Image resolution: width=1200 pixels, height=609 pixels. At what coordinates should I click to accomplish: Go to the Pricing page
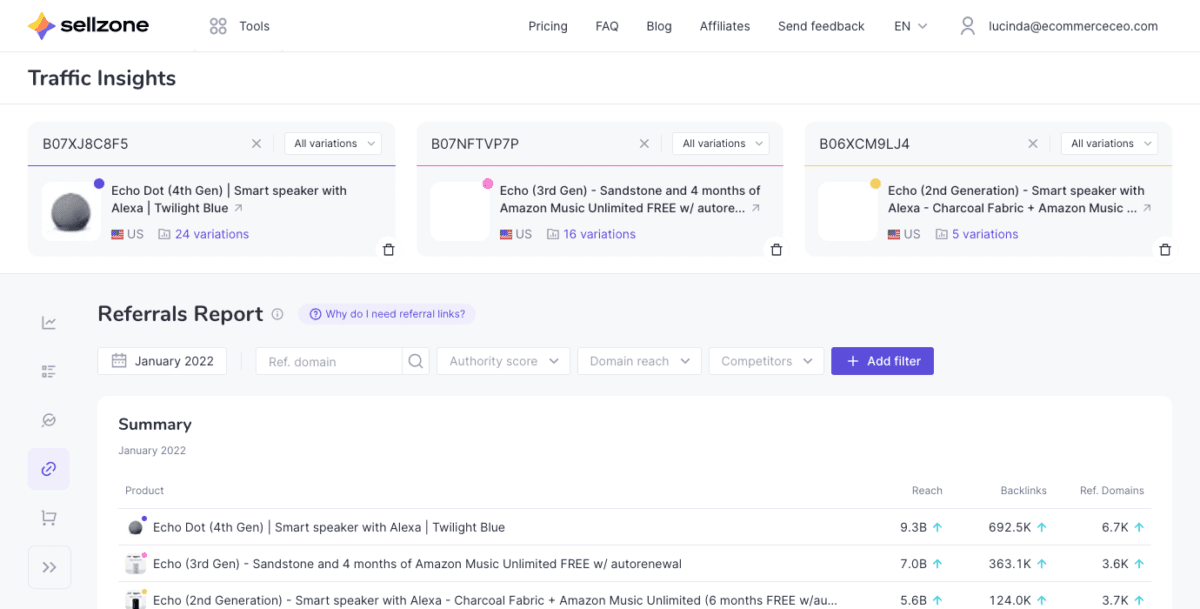[548, 26]
